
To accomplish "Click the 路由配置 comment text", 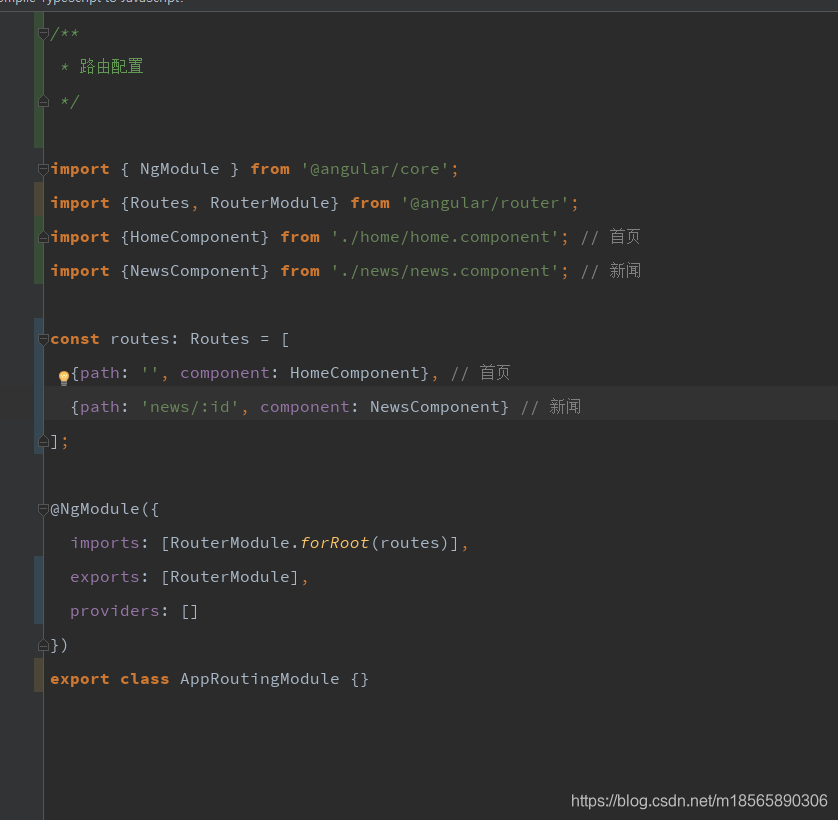I will (x=111, y=67).
